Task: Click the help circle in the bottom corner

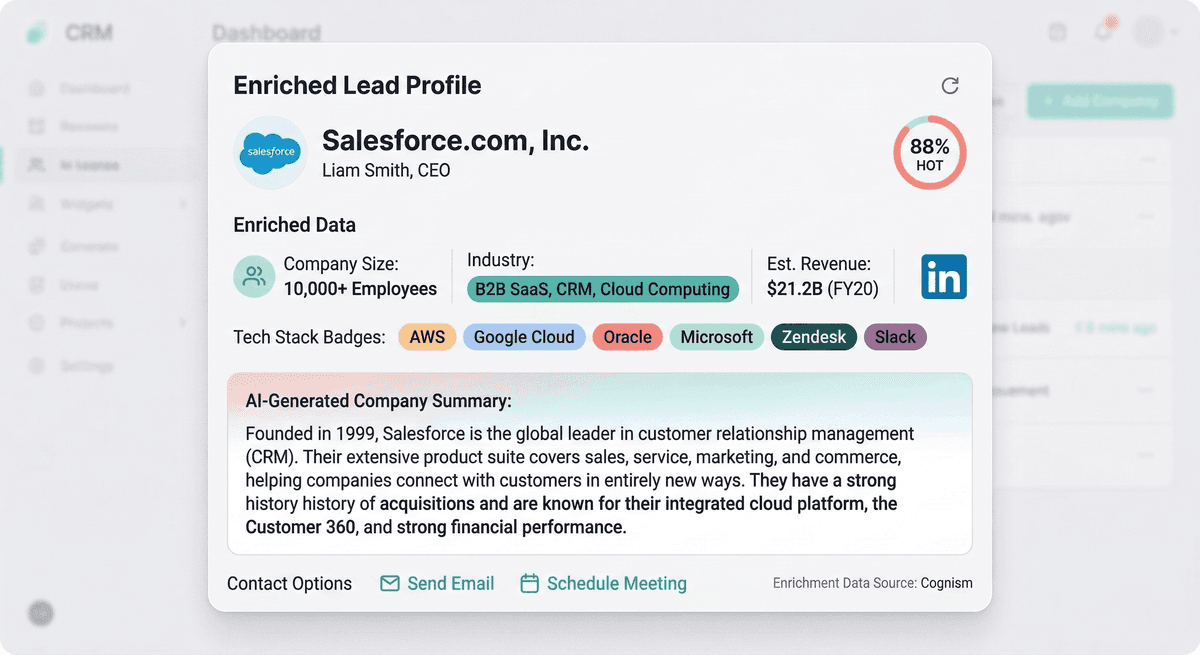Action: pyautogui.click(x=40, y=613)
